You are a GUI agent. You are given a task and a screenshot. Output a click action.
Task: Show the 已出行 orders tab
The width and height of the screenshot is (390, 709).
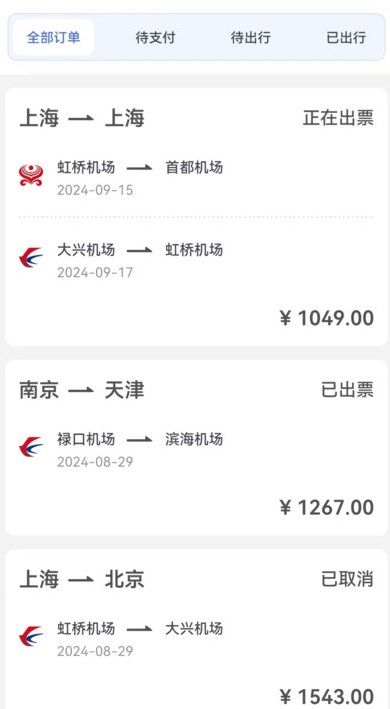click(x=346, y=38)
